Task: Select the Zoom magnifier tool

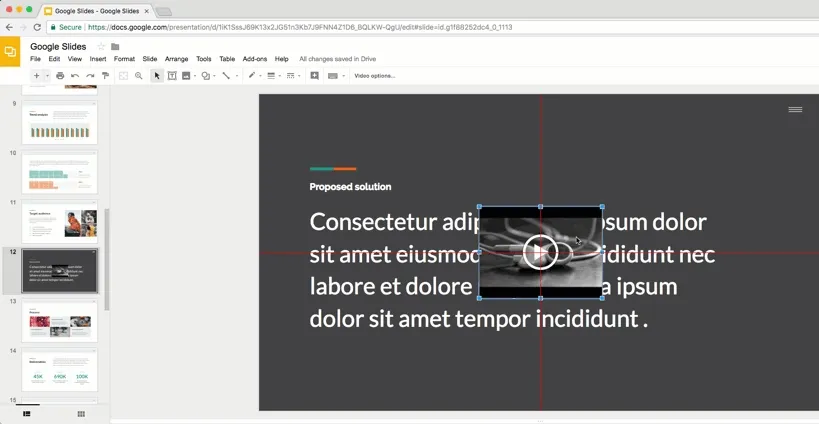Action: (138, 76)
